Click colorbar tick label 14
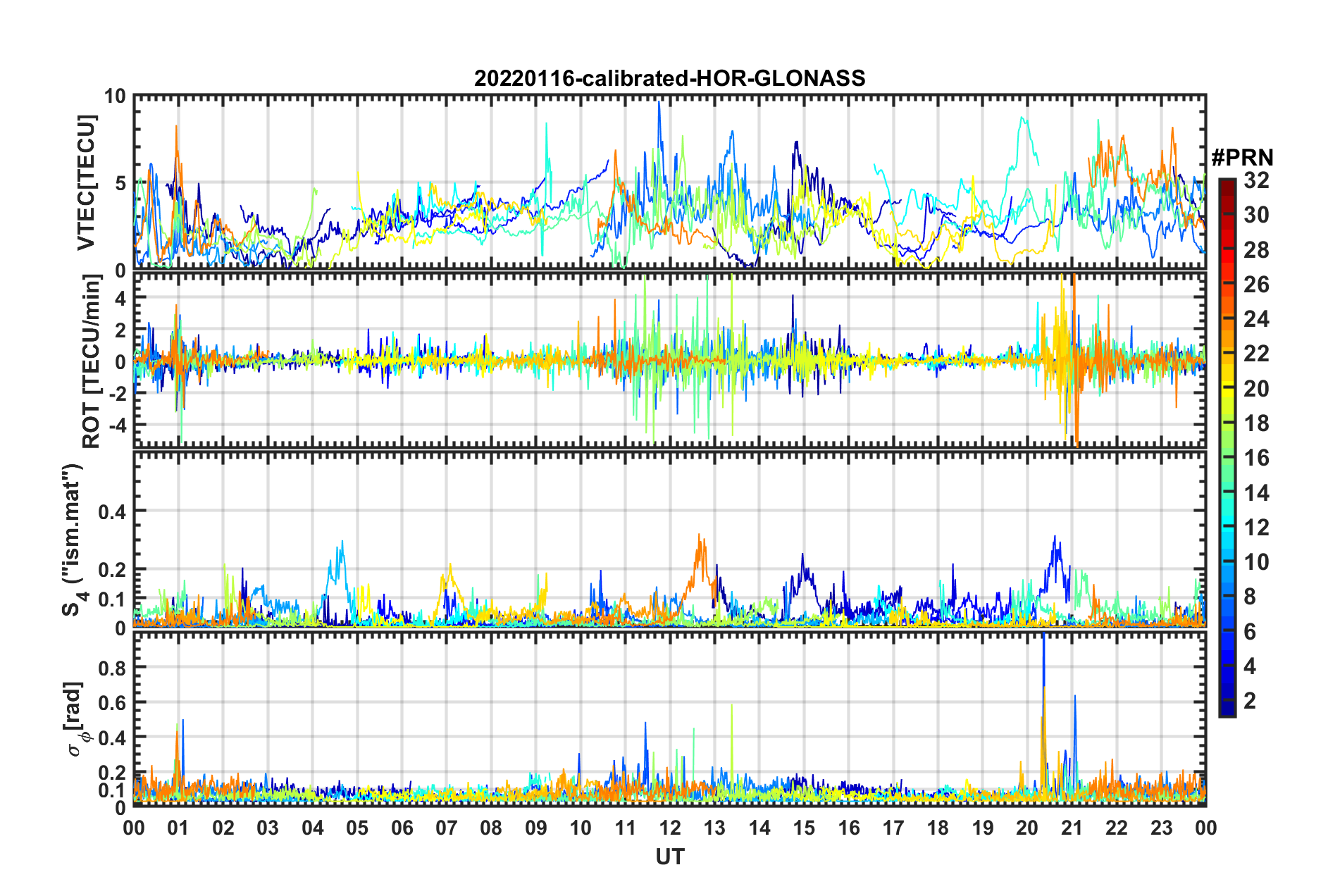The width and height of the screenshot is (1340, 896). pyautogui.click(x=1256, y=492)
